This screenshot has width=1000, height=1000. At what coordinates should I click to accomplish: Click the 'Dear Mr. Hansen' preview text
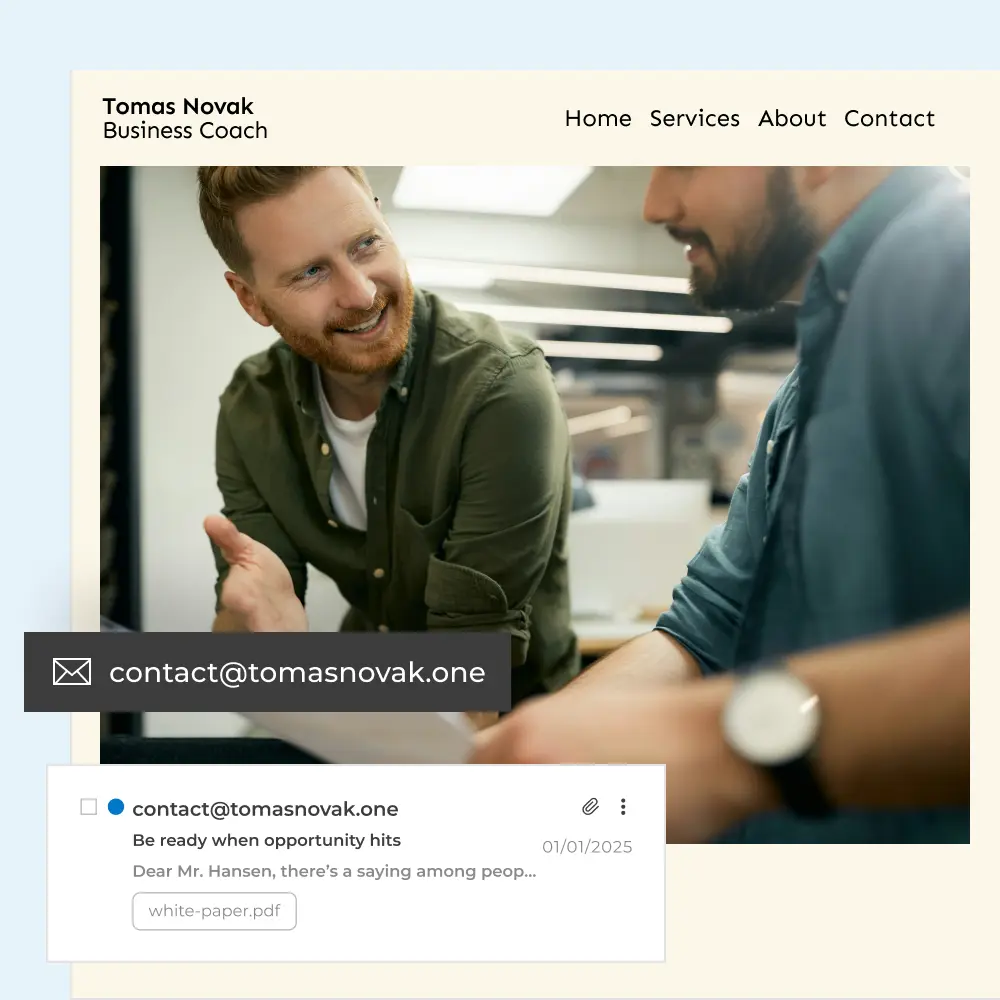(334, 871)
